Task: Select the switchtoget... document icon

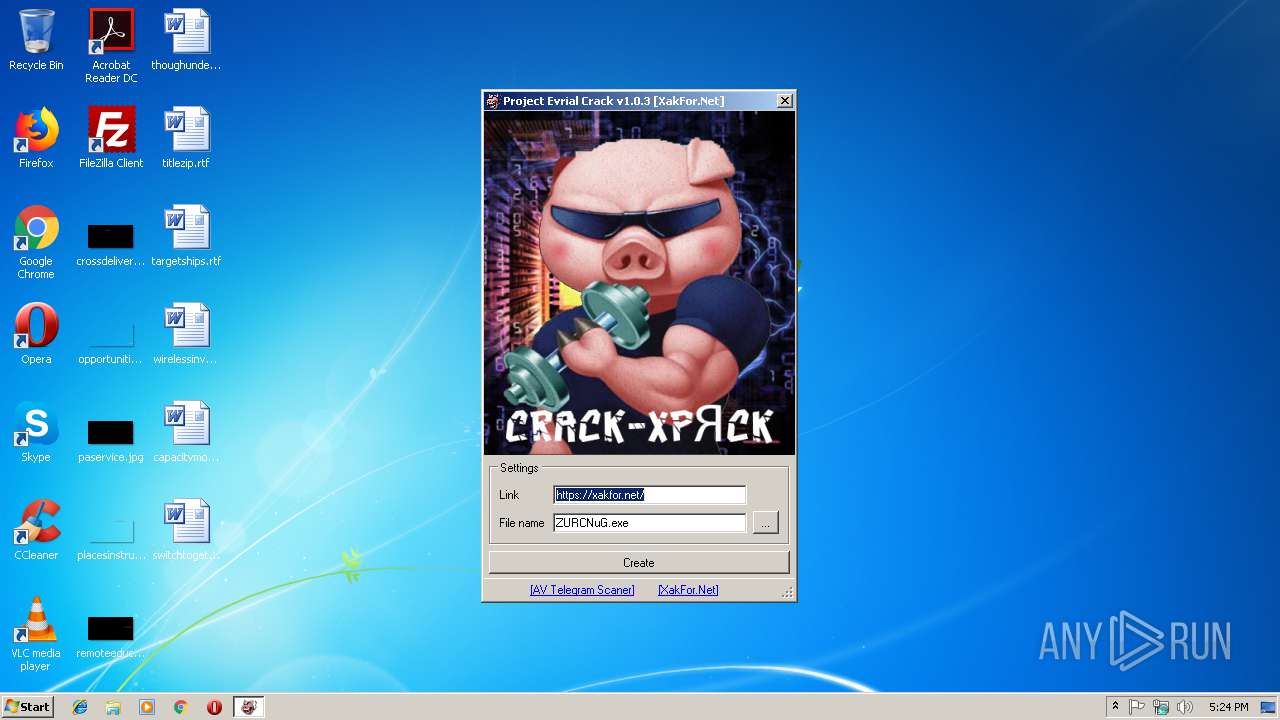Action: [186, 530]
